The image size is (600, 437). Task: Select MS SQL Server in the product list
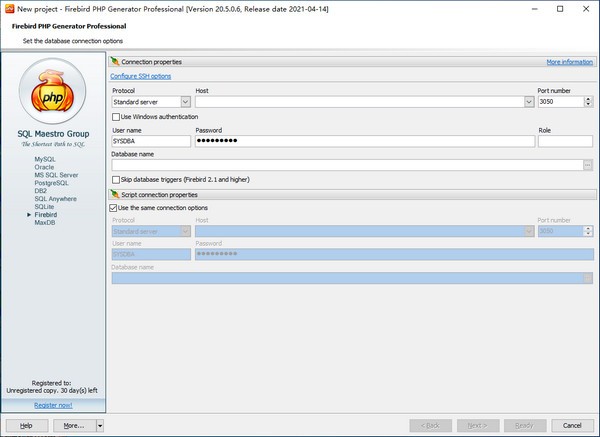56,175
